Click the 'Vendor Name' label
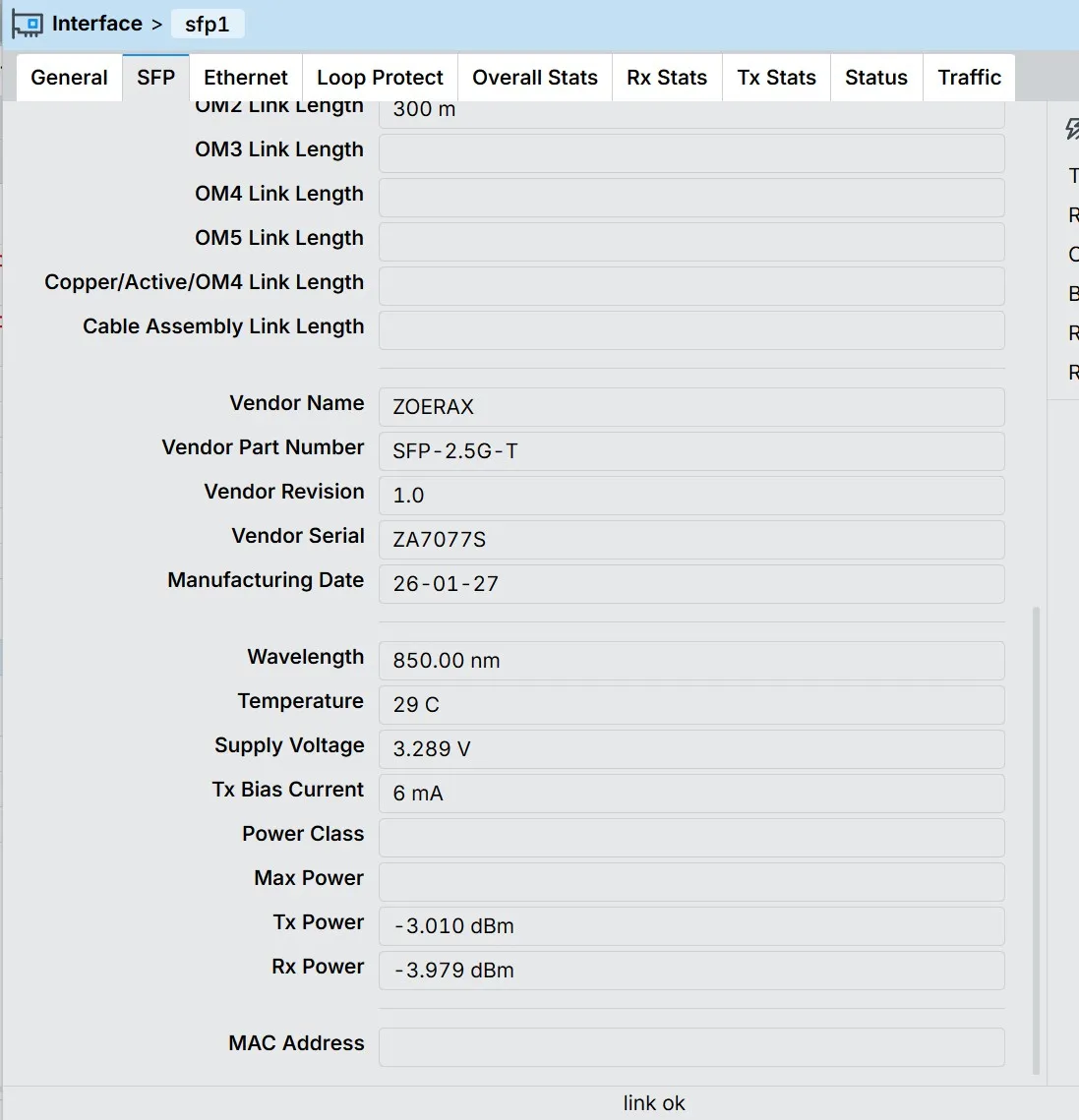The width and height of the screenshot is (1079, 1120). tap(296, 403)
